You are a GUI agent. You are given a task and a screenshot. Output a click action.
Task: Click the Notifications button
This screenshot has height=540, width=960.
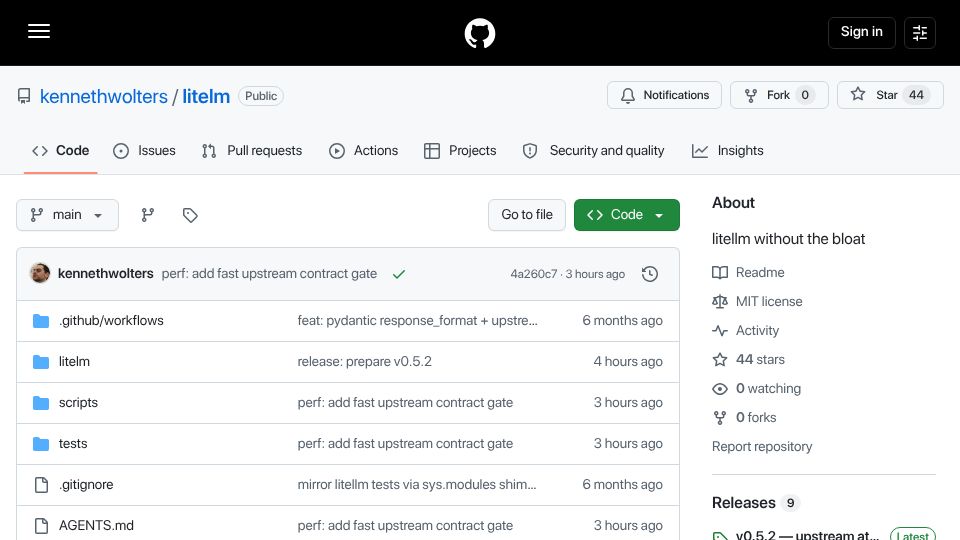664,95
